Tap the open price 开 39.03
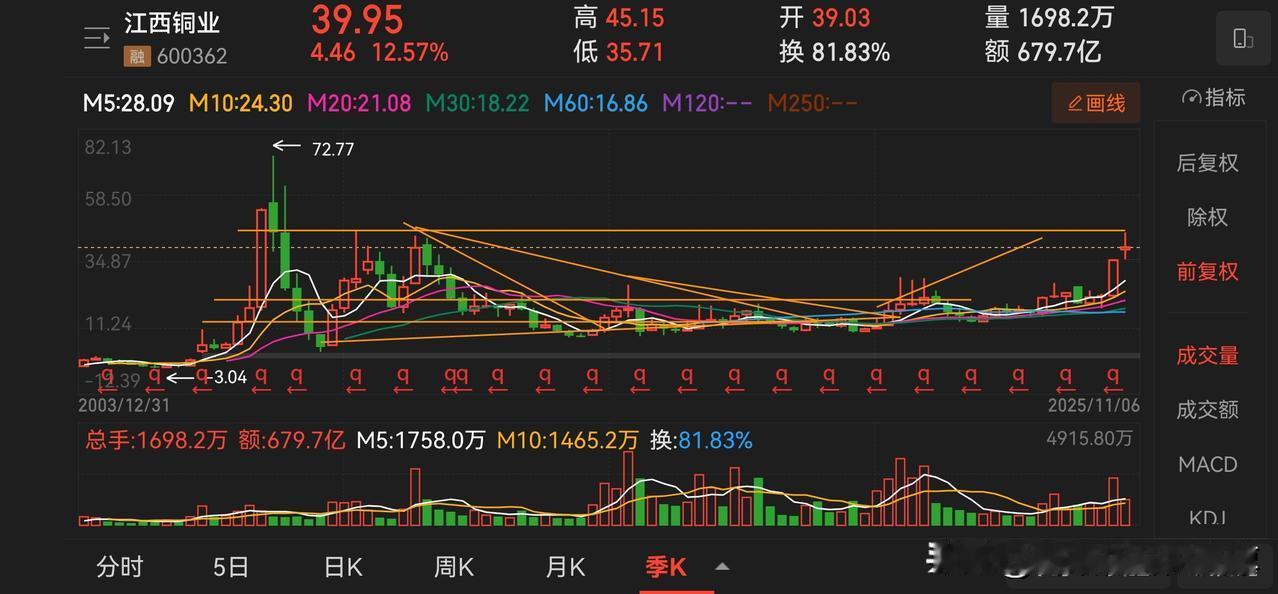 [825, 17]
